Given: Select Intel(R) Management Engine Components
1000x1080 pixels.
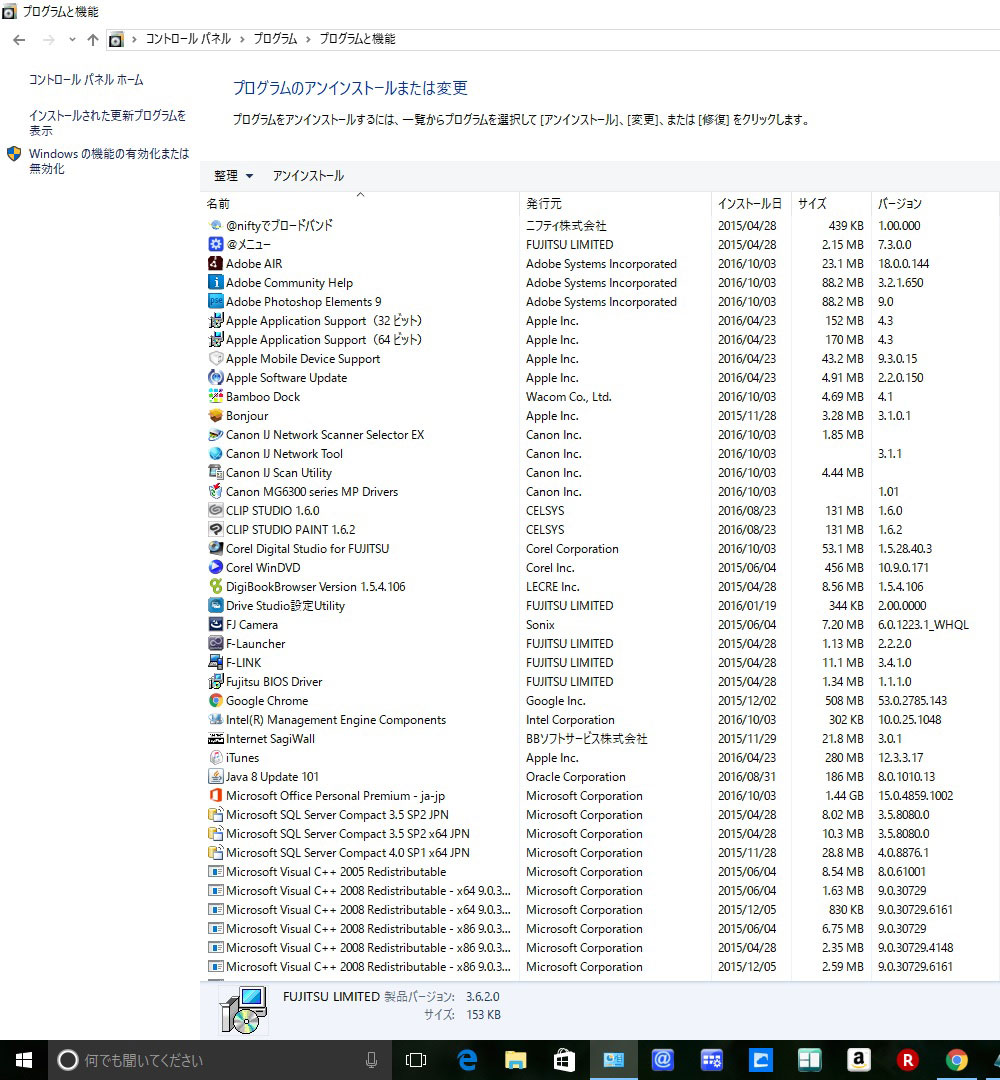Looking at the screenshot, I should click(599, 719).
